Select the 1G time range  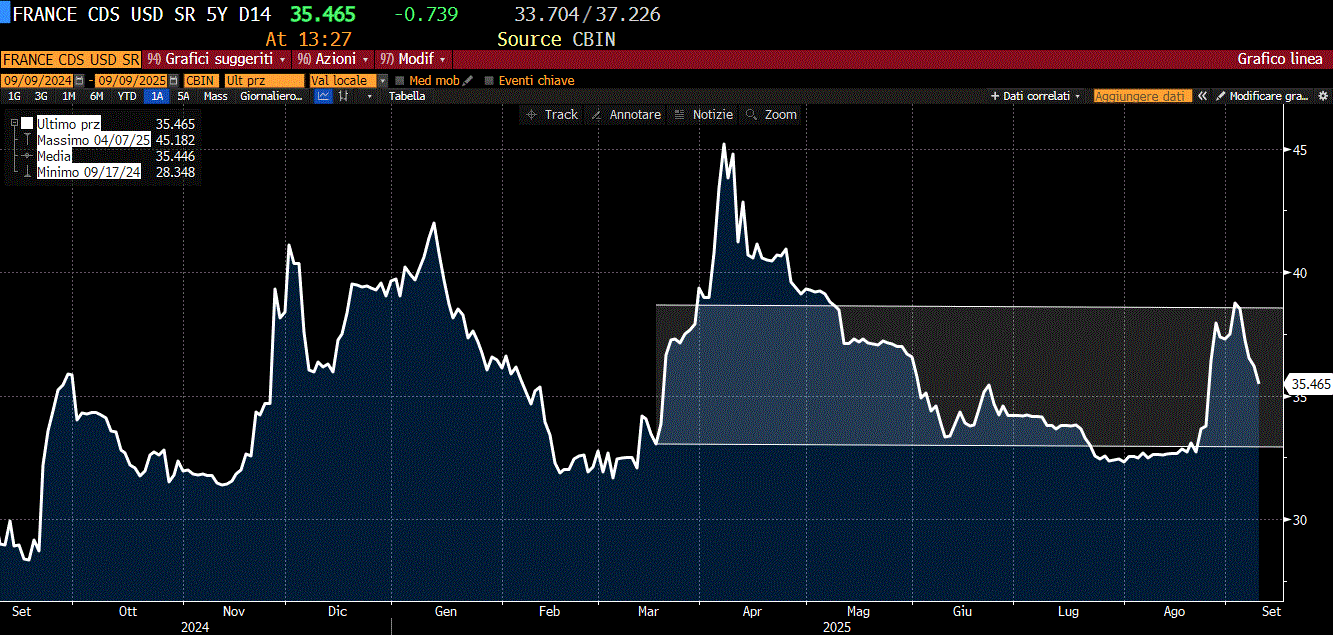tap(14, 96)
